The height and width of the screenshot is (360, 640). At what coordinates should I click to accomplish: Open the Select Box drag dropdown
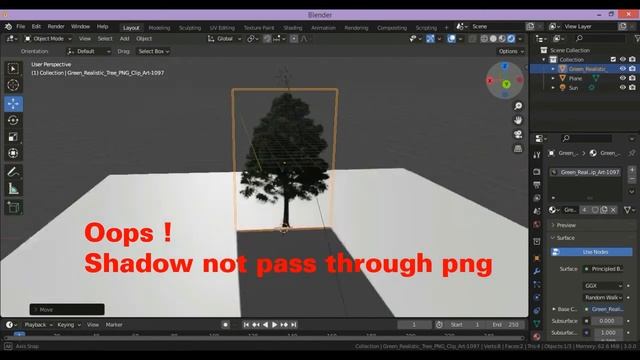(153, 51)
